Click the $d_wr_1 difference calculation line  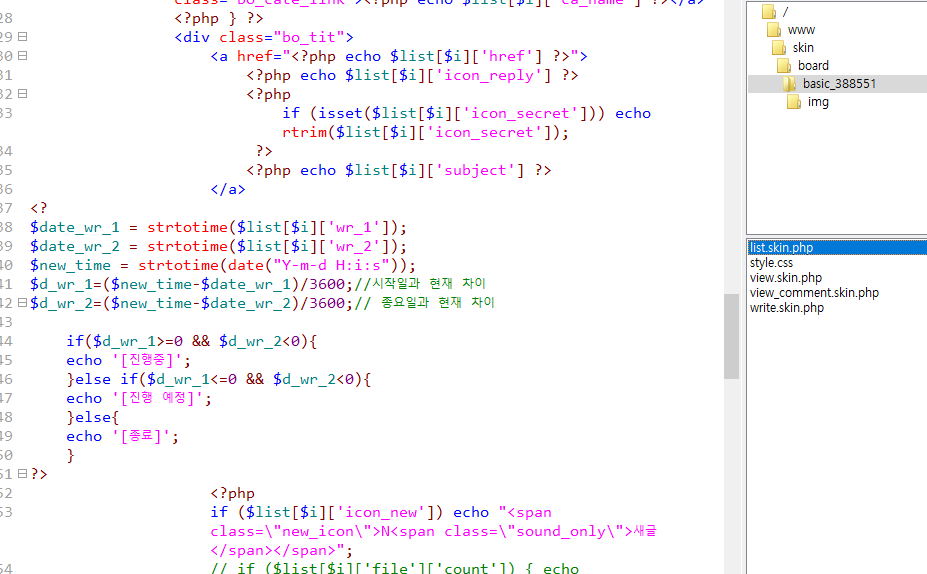click(x=258, y=284)
